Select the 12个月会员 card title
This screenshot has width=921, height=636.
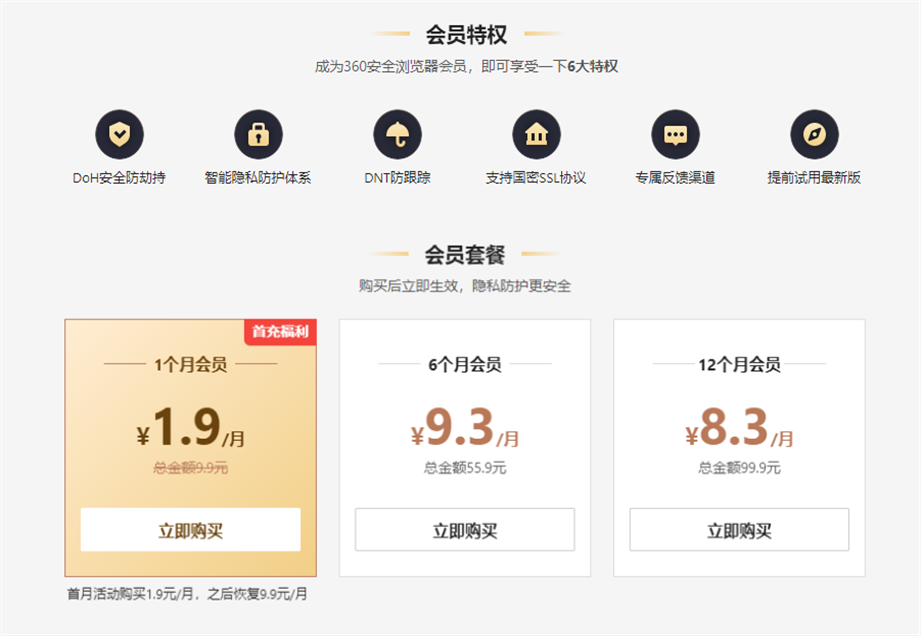739,365
